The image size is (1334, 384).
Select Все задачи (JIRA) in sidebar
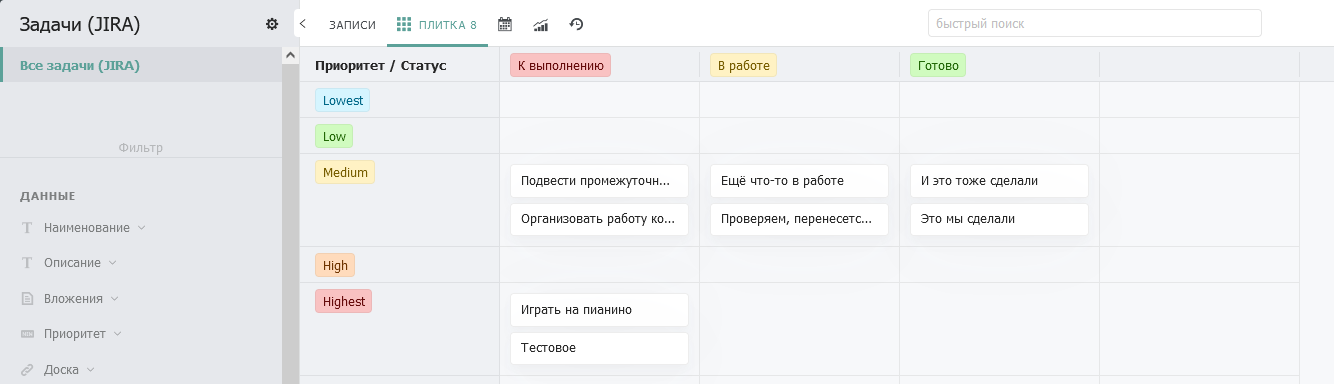pos(141,65)
